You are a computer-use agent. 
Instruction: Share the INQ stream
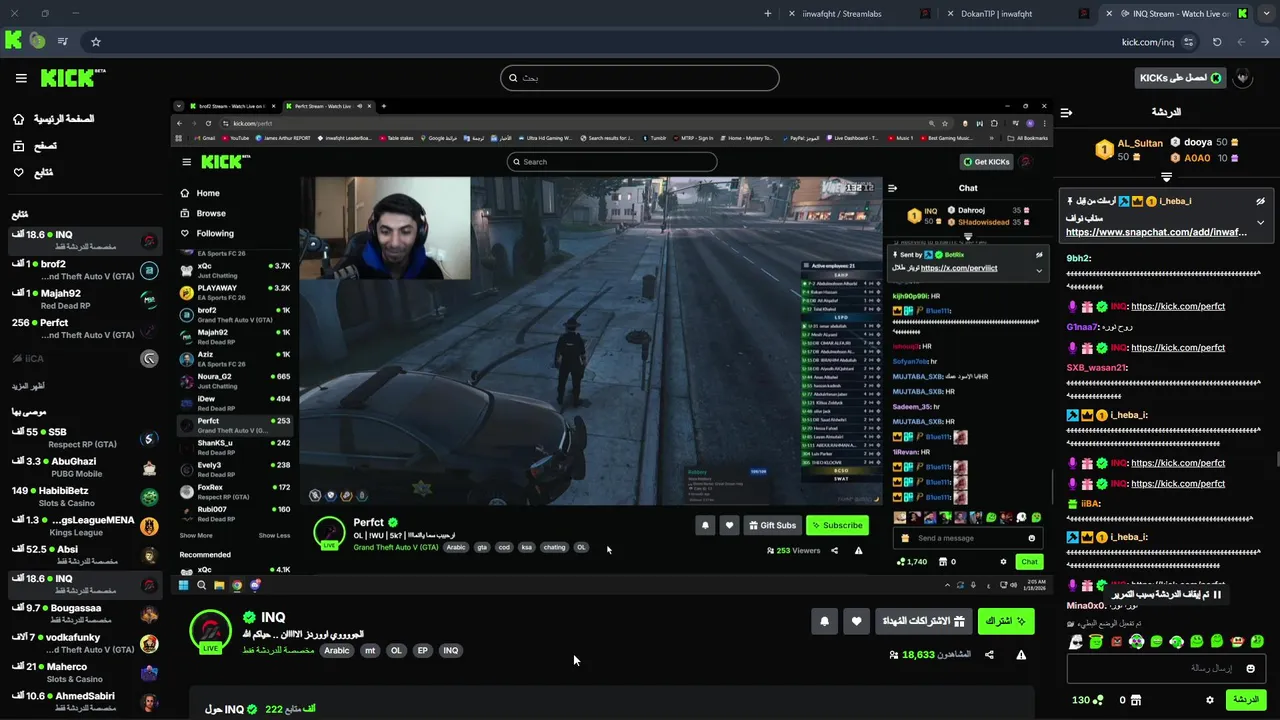click(x=989, y=655)
